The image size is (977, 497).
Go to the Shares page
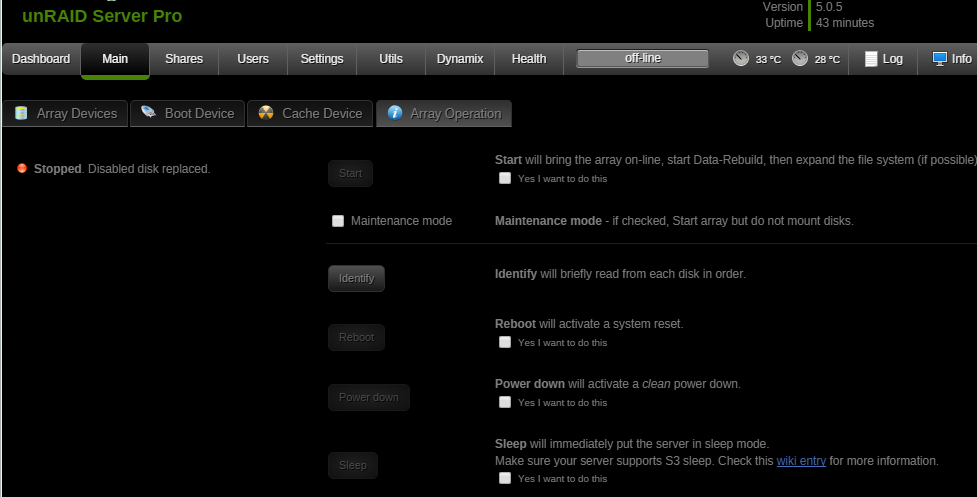pos(184,59)
